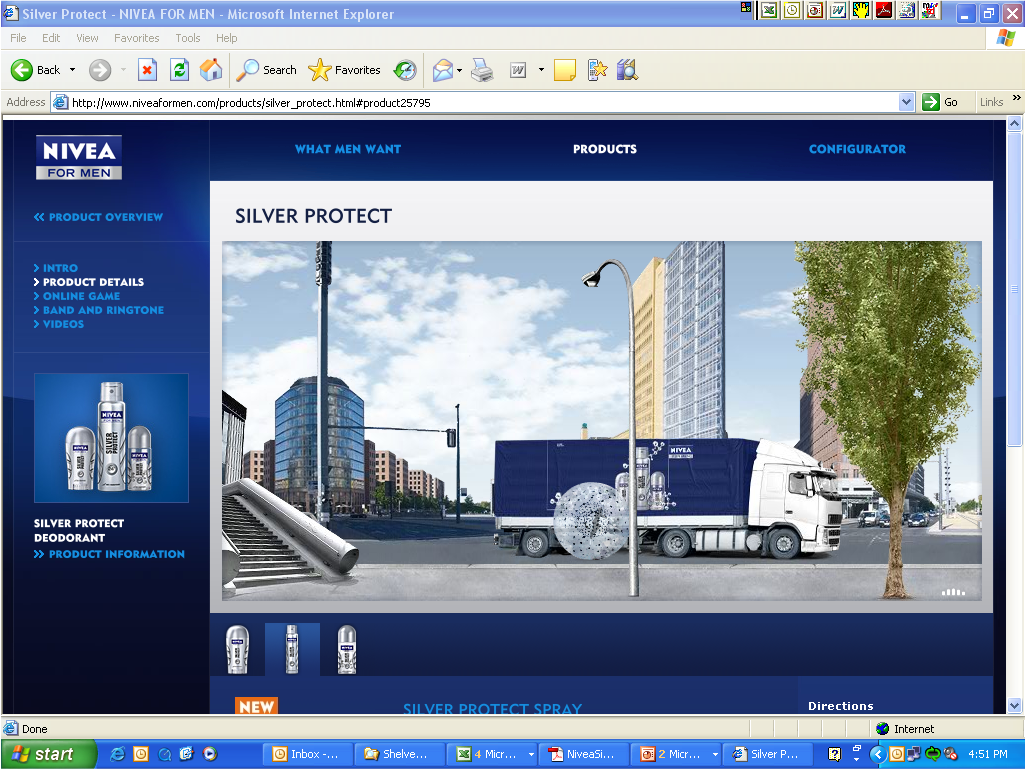Click the scroll-down arrow on the page scrollbar

click(x=1015, y=706)
